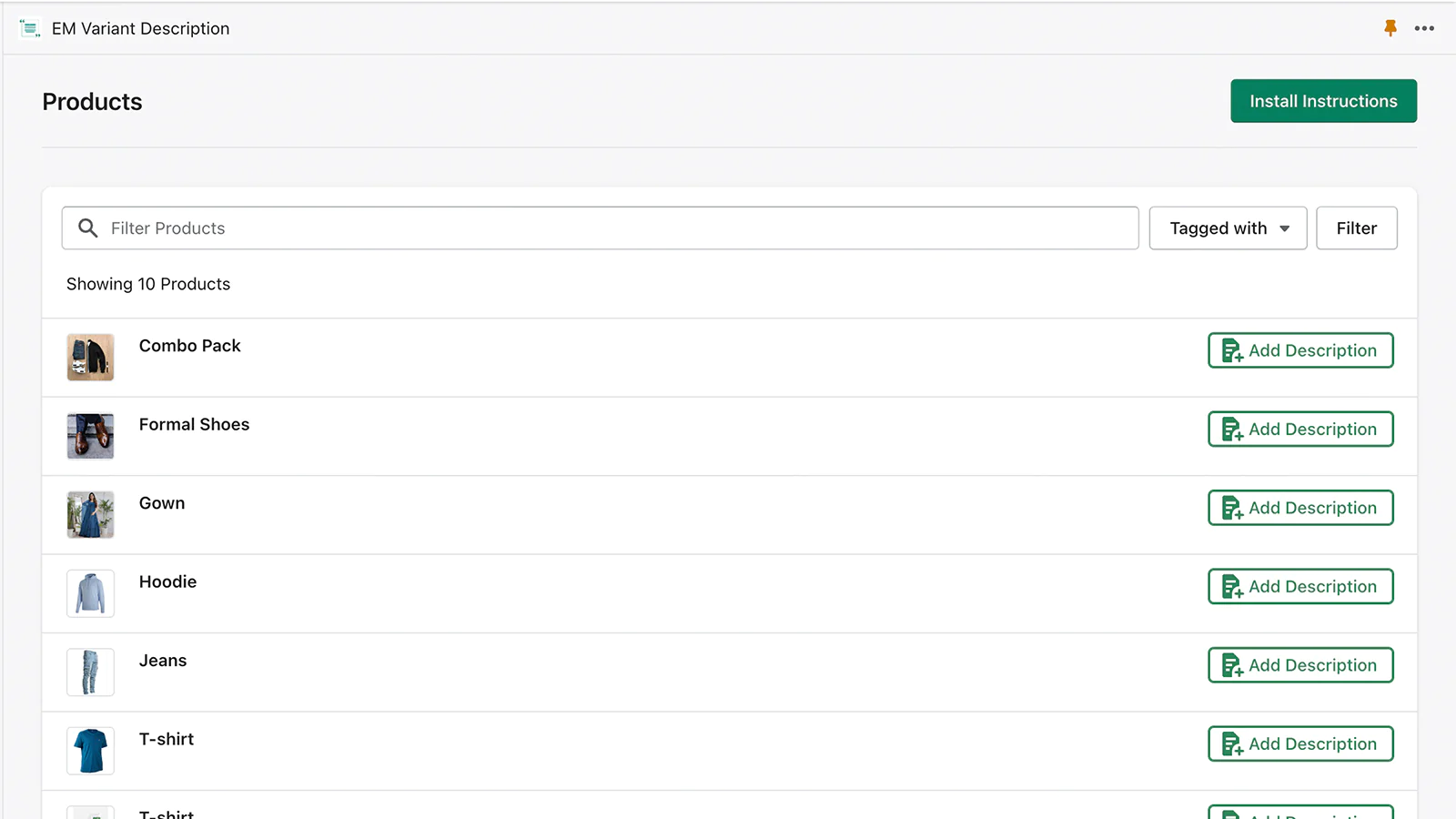Click add-document icon for Formal Shoes
Image resolution: width=1456 pixels, height=819 pixels.
1232,430
